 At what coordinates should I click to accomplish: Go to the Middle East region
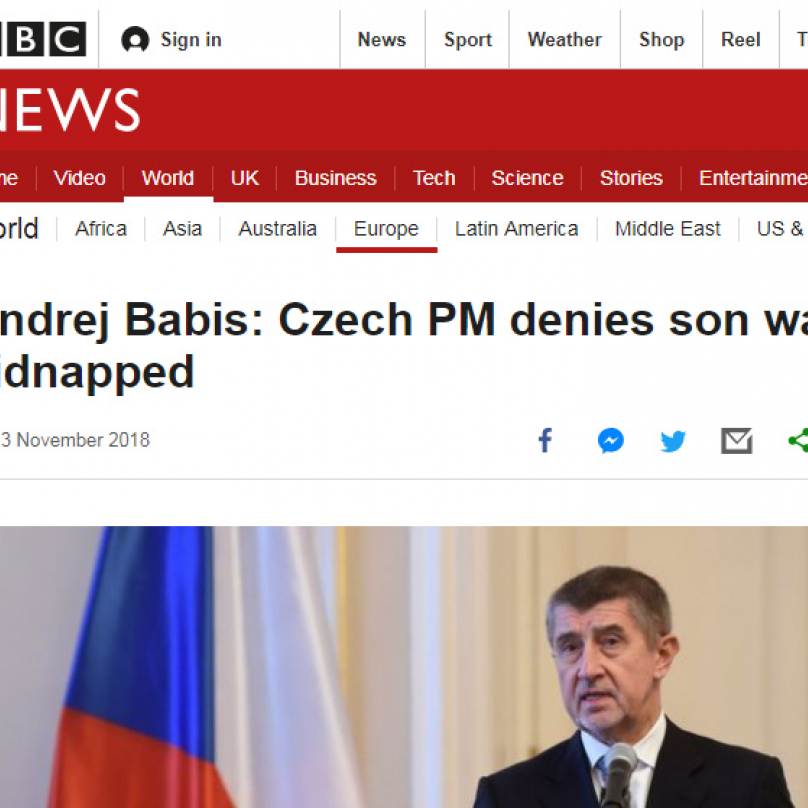click(667, 229)
